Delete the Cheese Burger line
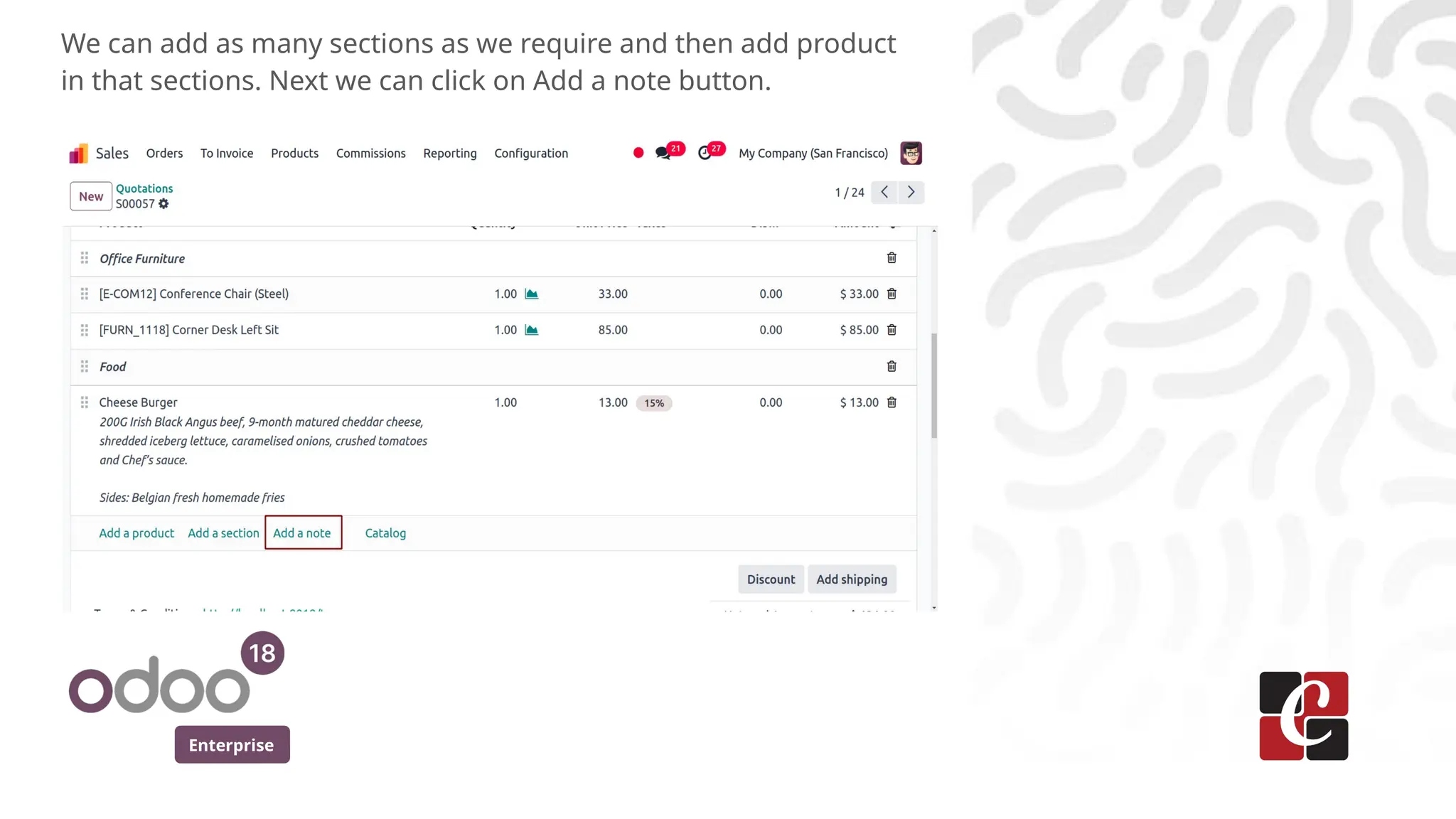1456x819 pixels. point(892,402)
